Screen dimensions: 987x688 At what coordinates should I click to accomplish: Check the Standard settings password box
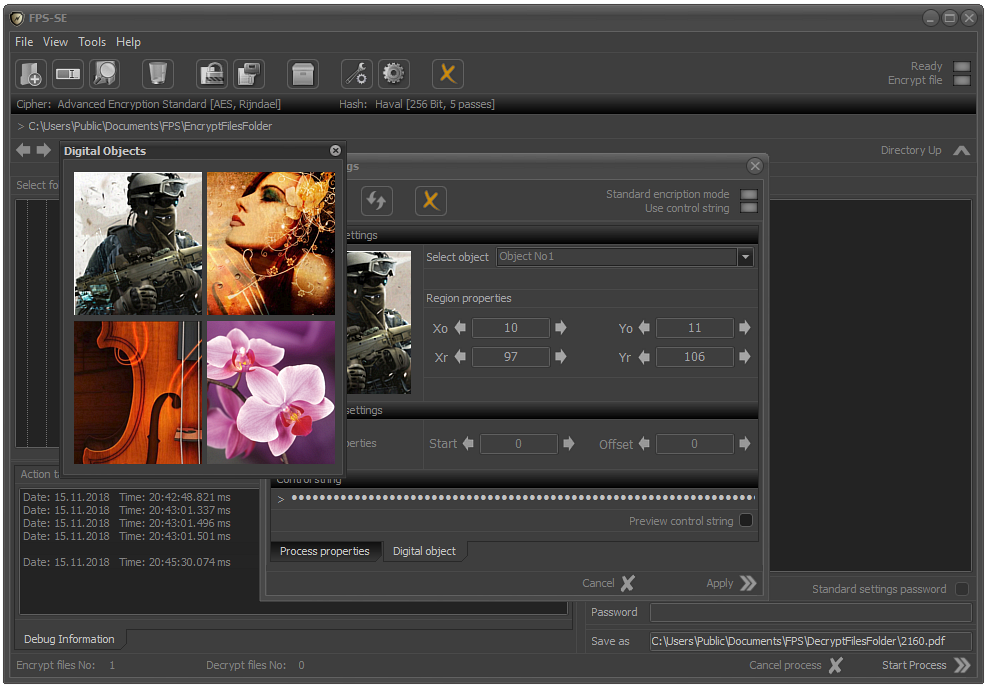coord(962,589)
